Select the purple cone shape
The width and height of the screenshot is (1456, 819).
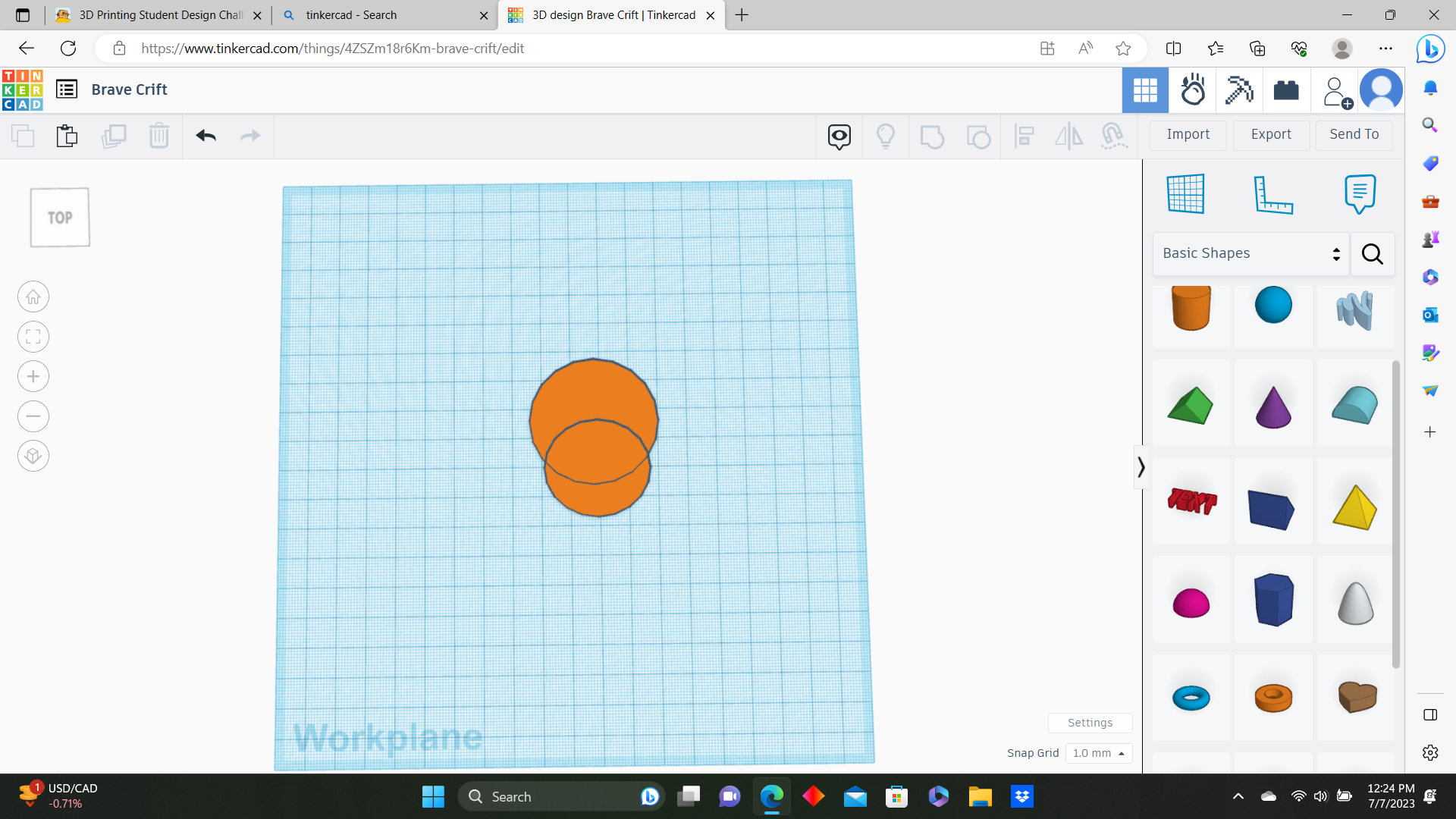tap(1273, 407)
